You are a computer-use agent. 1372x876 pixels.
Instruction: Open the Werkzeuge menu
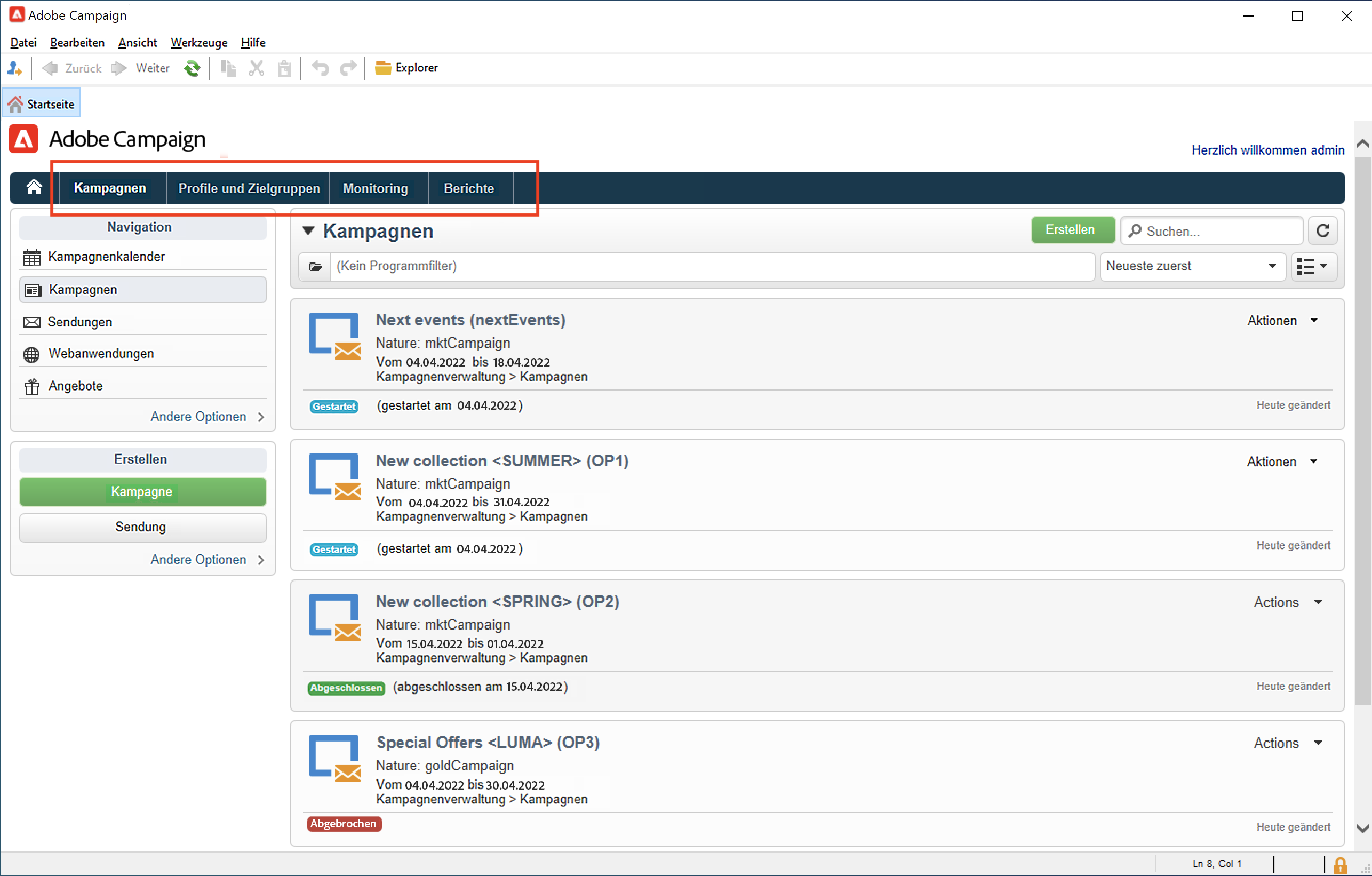(x=199, y=43)
